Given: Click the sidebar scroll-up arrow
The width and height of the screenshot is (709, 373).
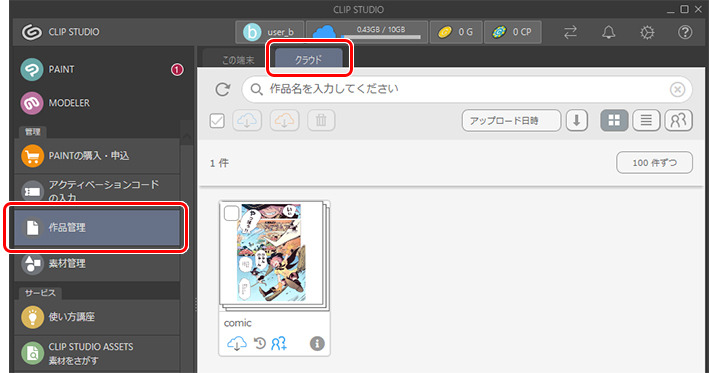Looking at the screenshot, I should click(187, 137).
